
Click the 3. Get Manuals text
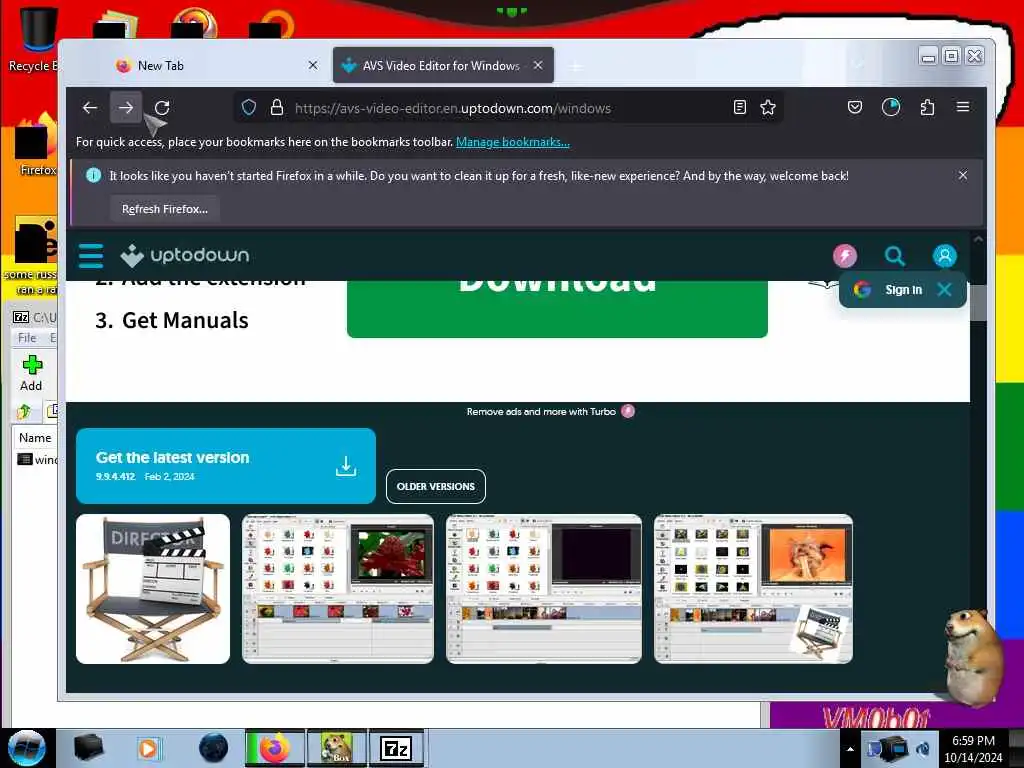[172, 320]
